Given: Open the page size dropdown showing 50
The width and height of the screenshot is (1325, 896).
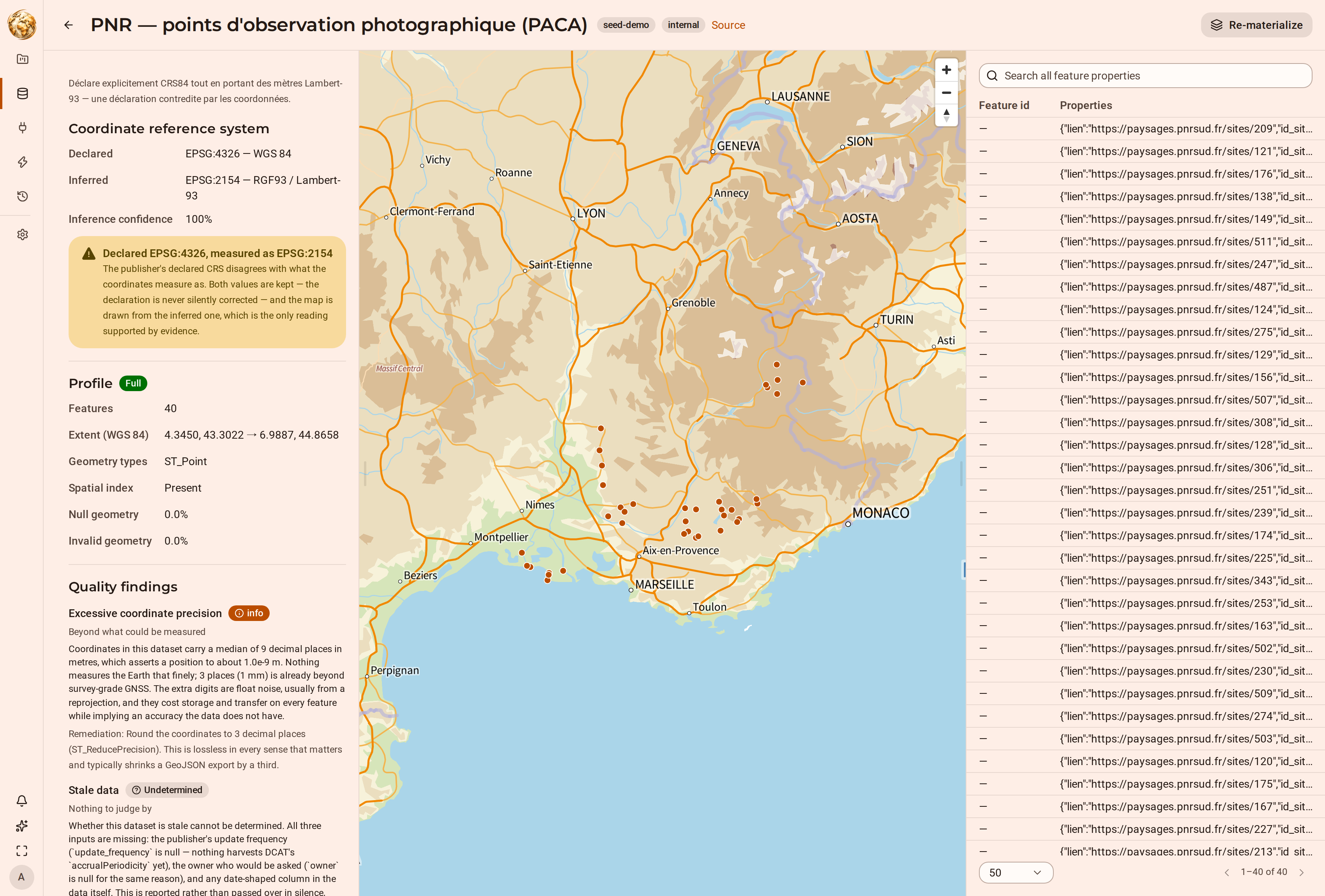Looking at the screenshot, I should [x=1016, y=873].
